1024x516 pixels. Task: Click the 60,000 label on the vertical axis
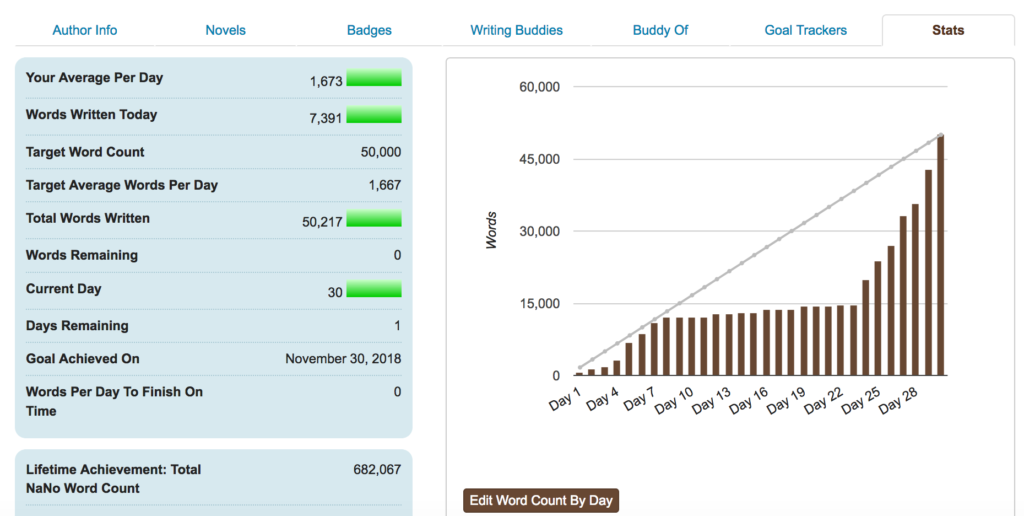click(x=540, y=87)
